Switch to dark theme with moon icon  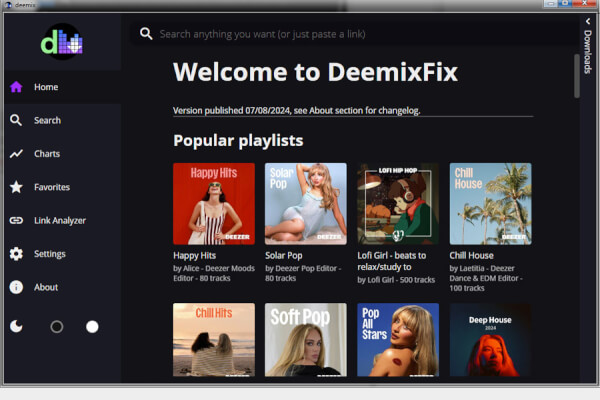(x=16, y=327)
